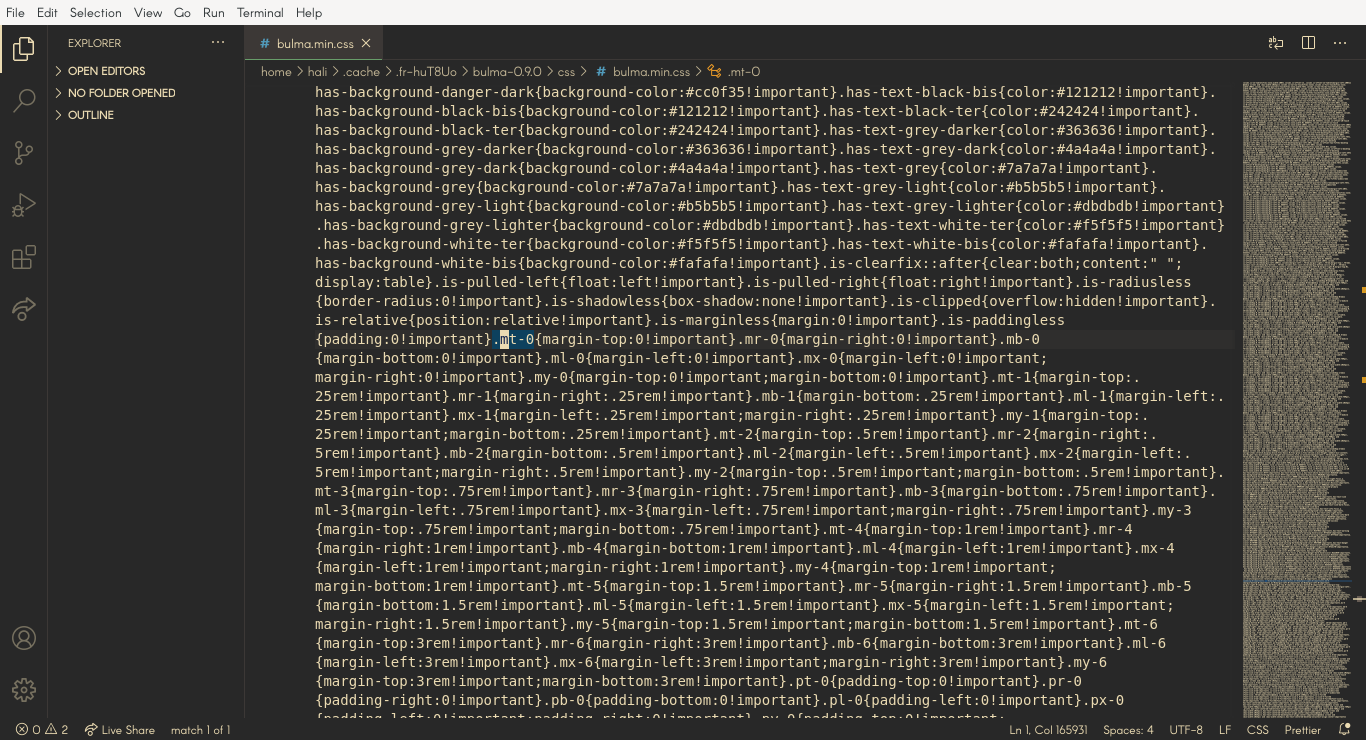Split the editor using the toolbar icon

point(1308,43)
